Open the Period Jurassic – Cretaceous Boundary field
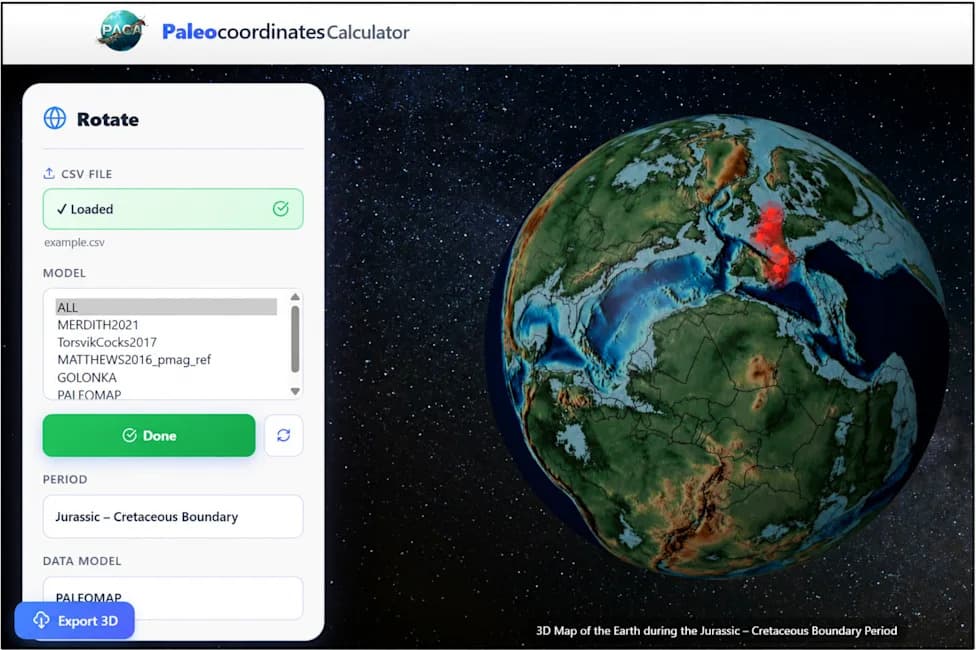Image resolution: width=976 pixels, height=650 pixels. click(x=173, y=517)
